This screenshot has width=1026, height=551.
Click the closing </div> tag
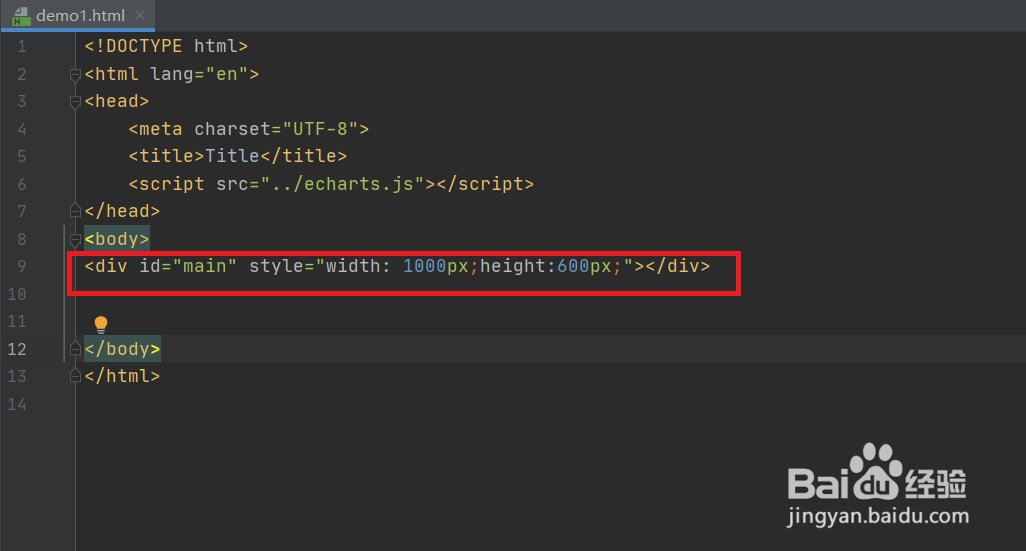point(678,266)
